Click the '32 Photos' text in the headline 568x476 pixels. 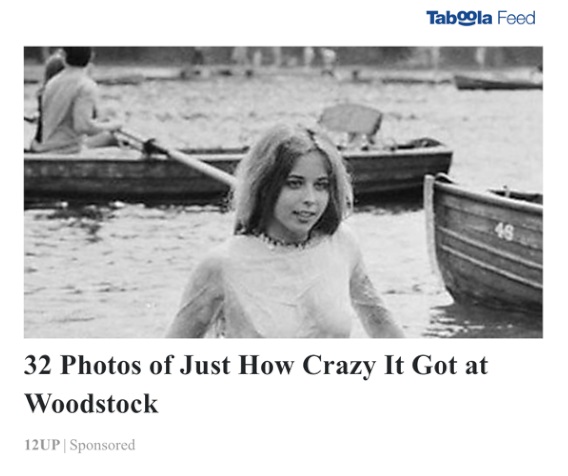click(83, 365)
